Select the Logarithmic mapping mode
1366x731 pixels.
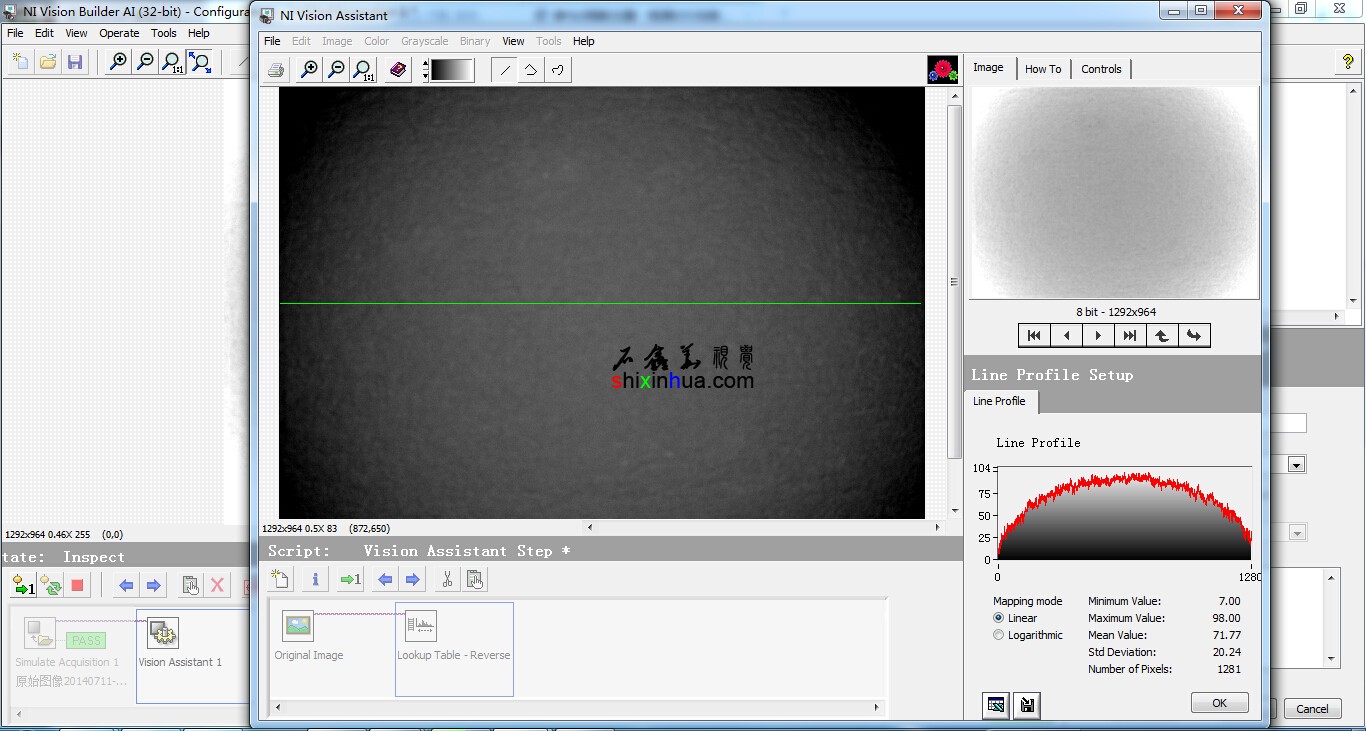[998, 635]
